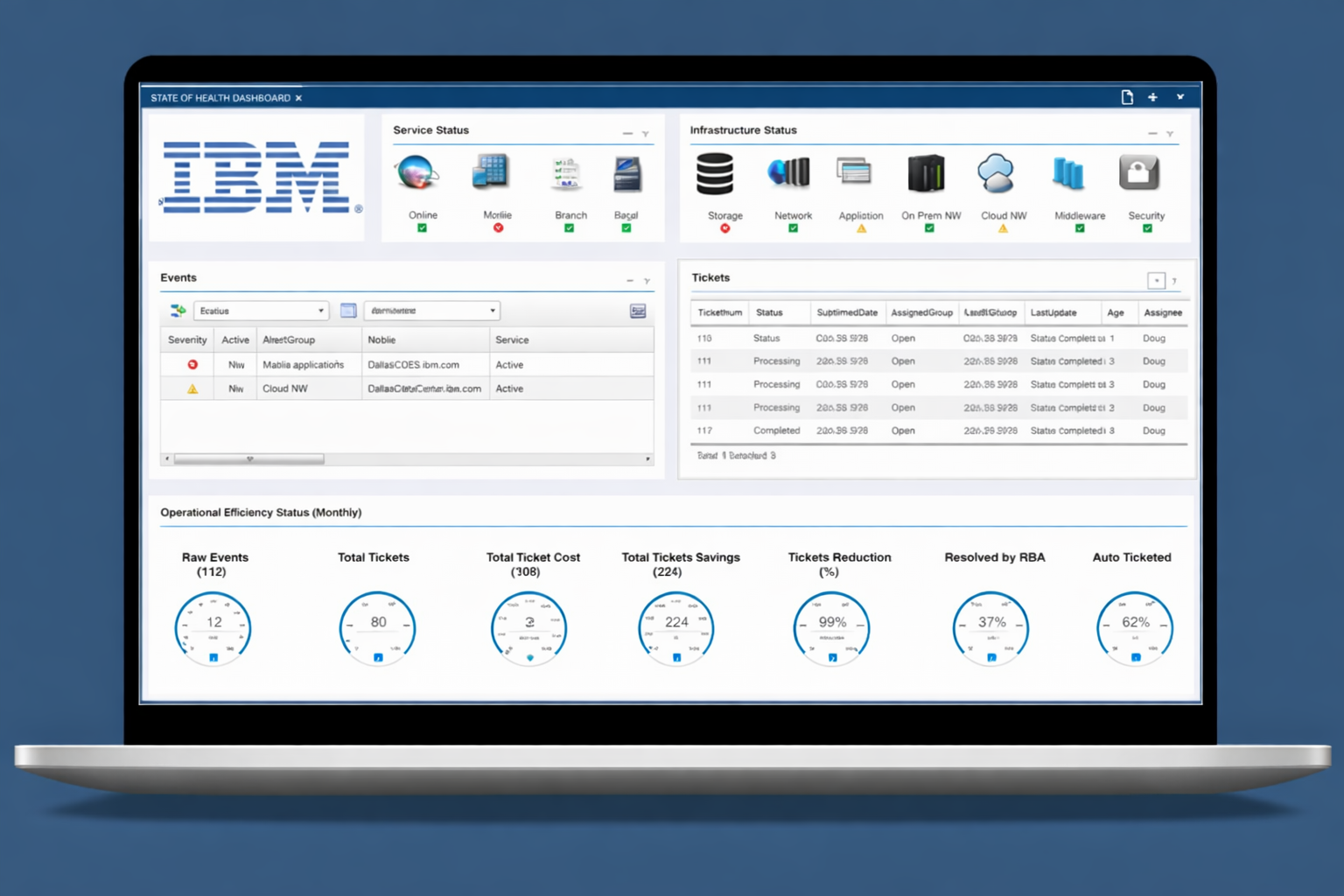Open the Branch service icon
Image resolution: width=1344 pixels, height=896 pixels.
pyautogui.click(x=567, y=173)
